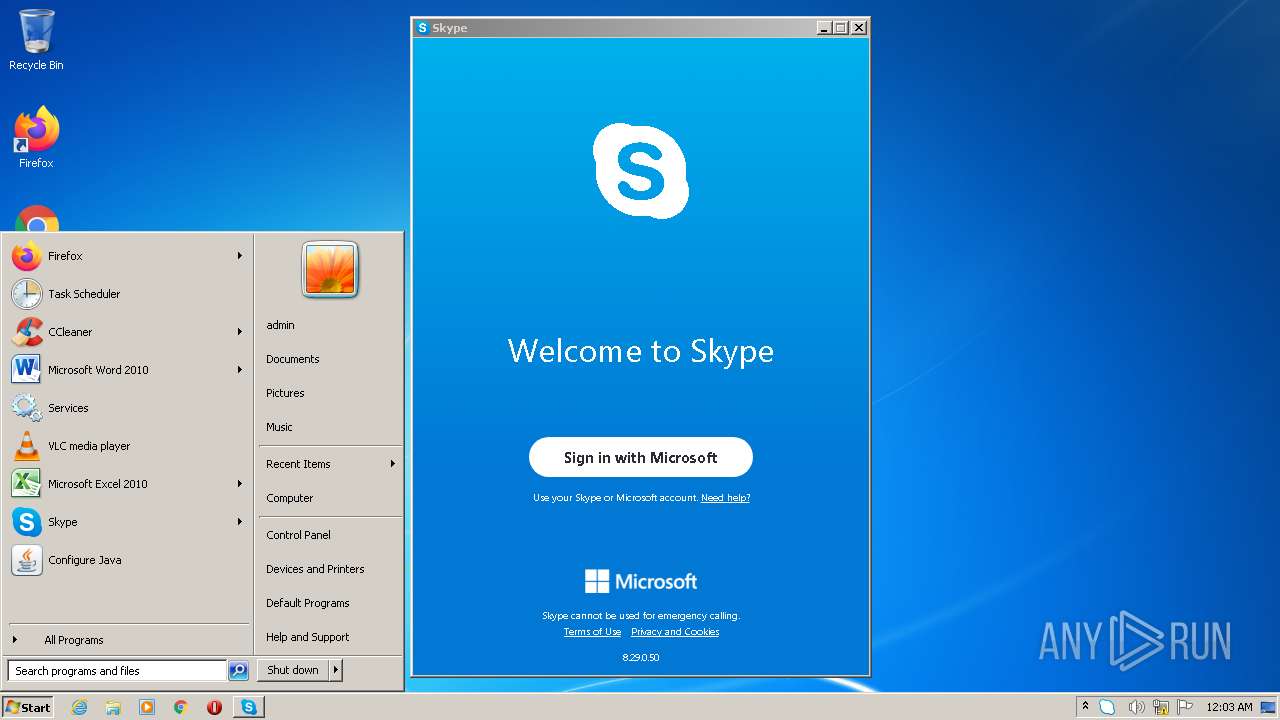Select the Firefox desktop shortcut

36,138
